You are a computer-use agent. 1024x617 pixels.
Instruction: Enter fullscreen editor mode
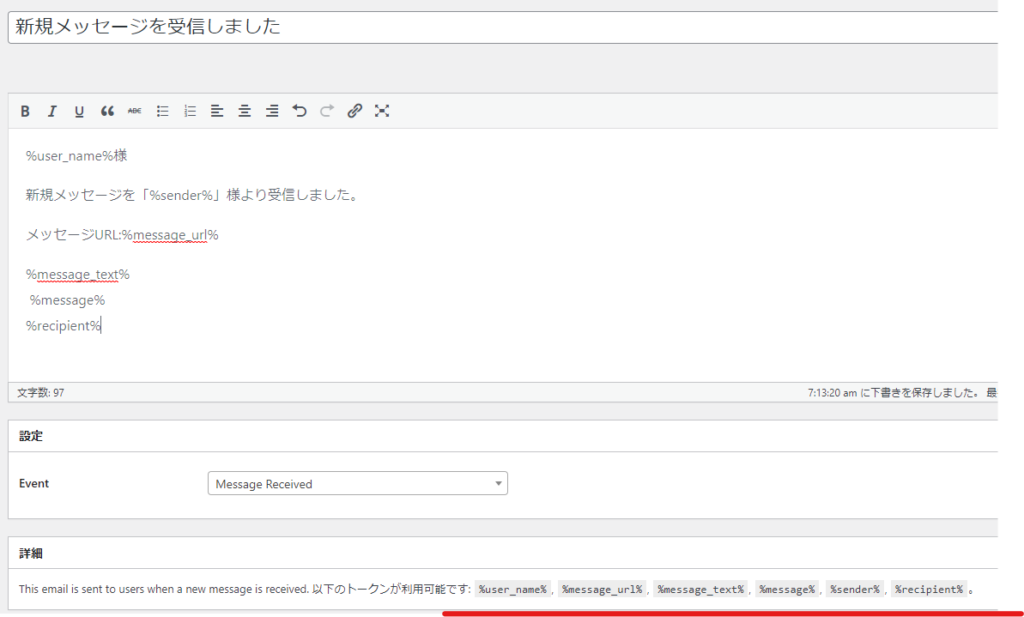381,111
